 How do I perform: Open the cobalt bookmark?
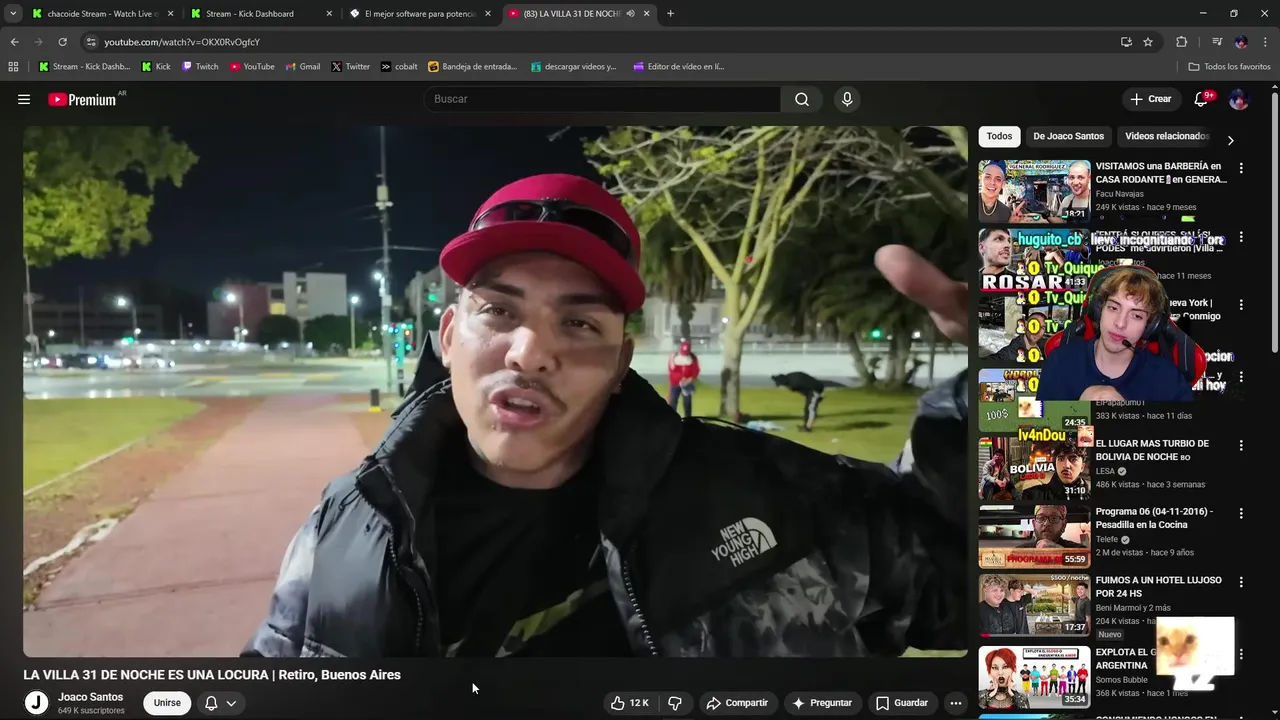[399, 67]
